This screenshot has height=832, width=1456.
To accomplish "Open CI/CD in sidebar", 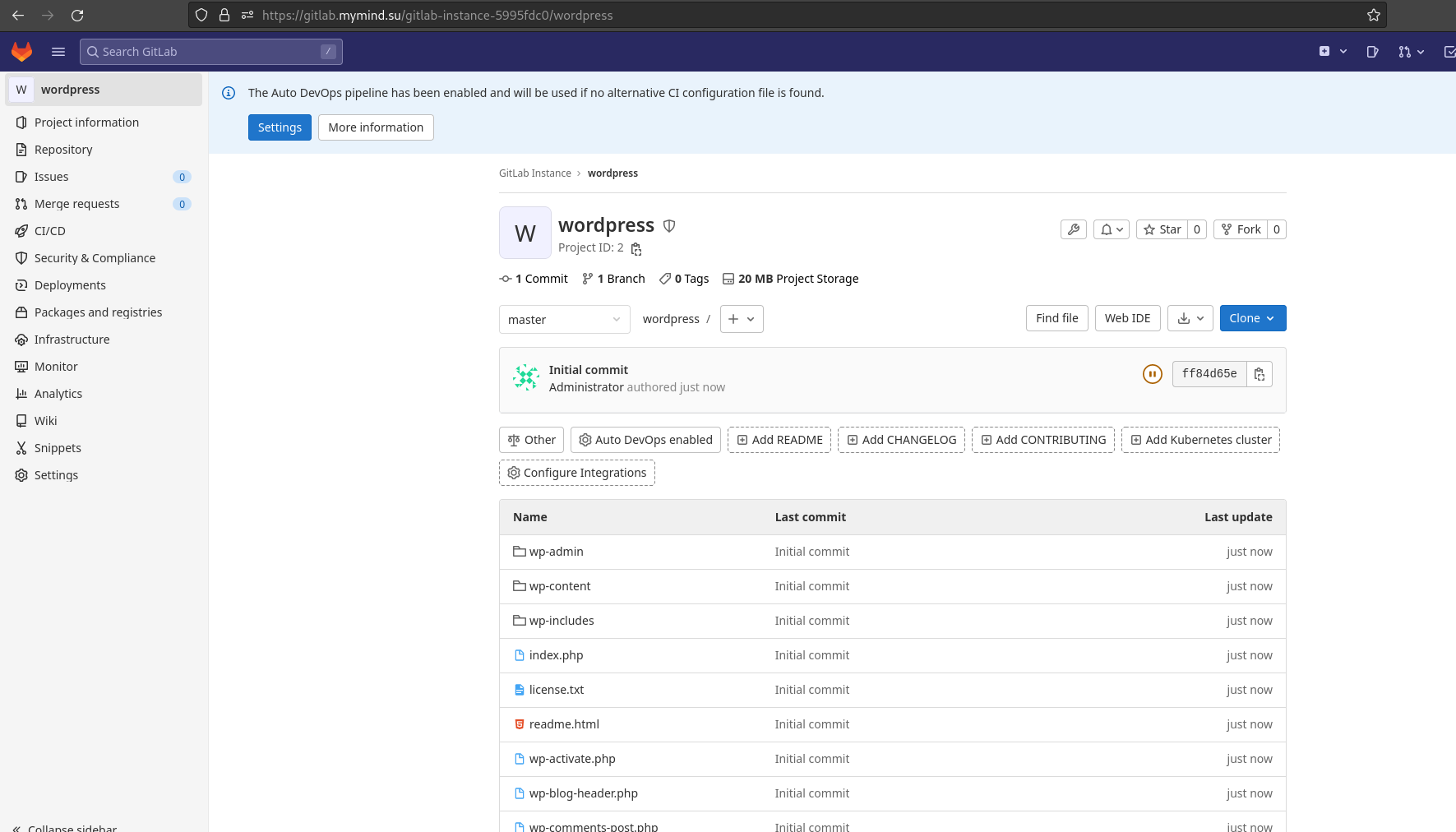I will coord(104,231).
